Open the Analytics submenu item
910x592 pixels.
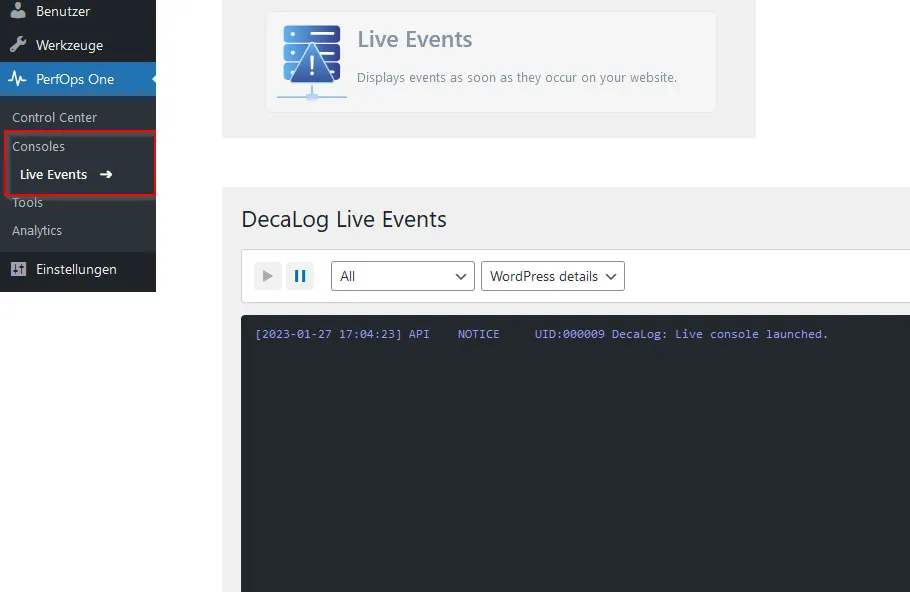click(x=37, y=230)
